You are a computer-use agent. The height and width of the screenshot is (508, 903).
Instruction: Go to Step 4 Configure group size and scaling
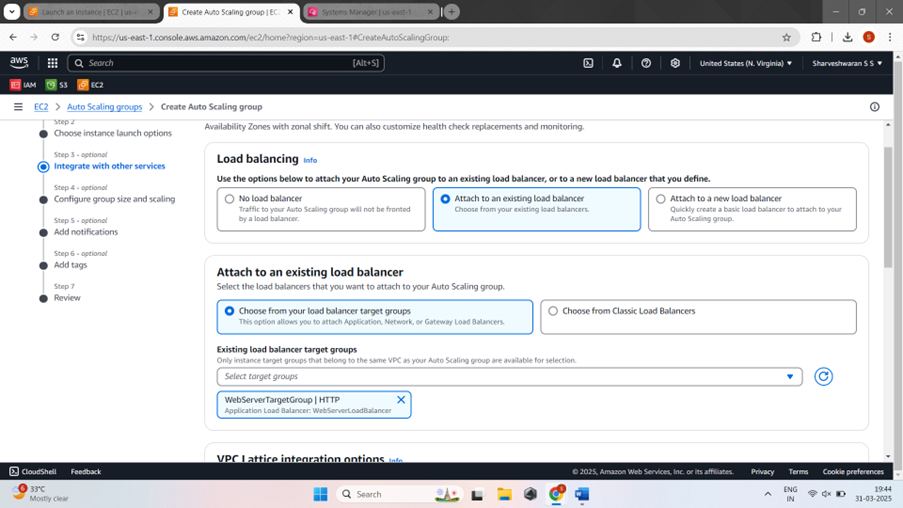(115, 199)
